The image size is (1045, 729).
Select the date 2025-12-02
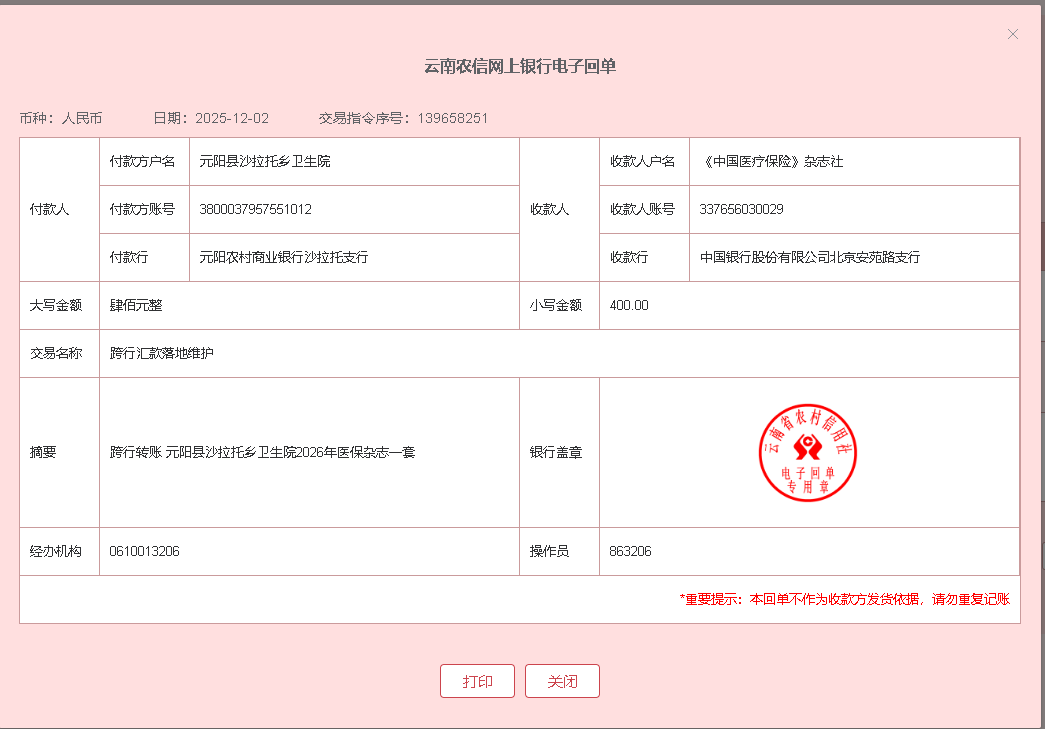point(232,118)
